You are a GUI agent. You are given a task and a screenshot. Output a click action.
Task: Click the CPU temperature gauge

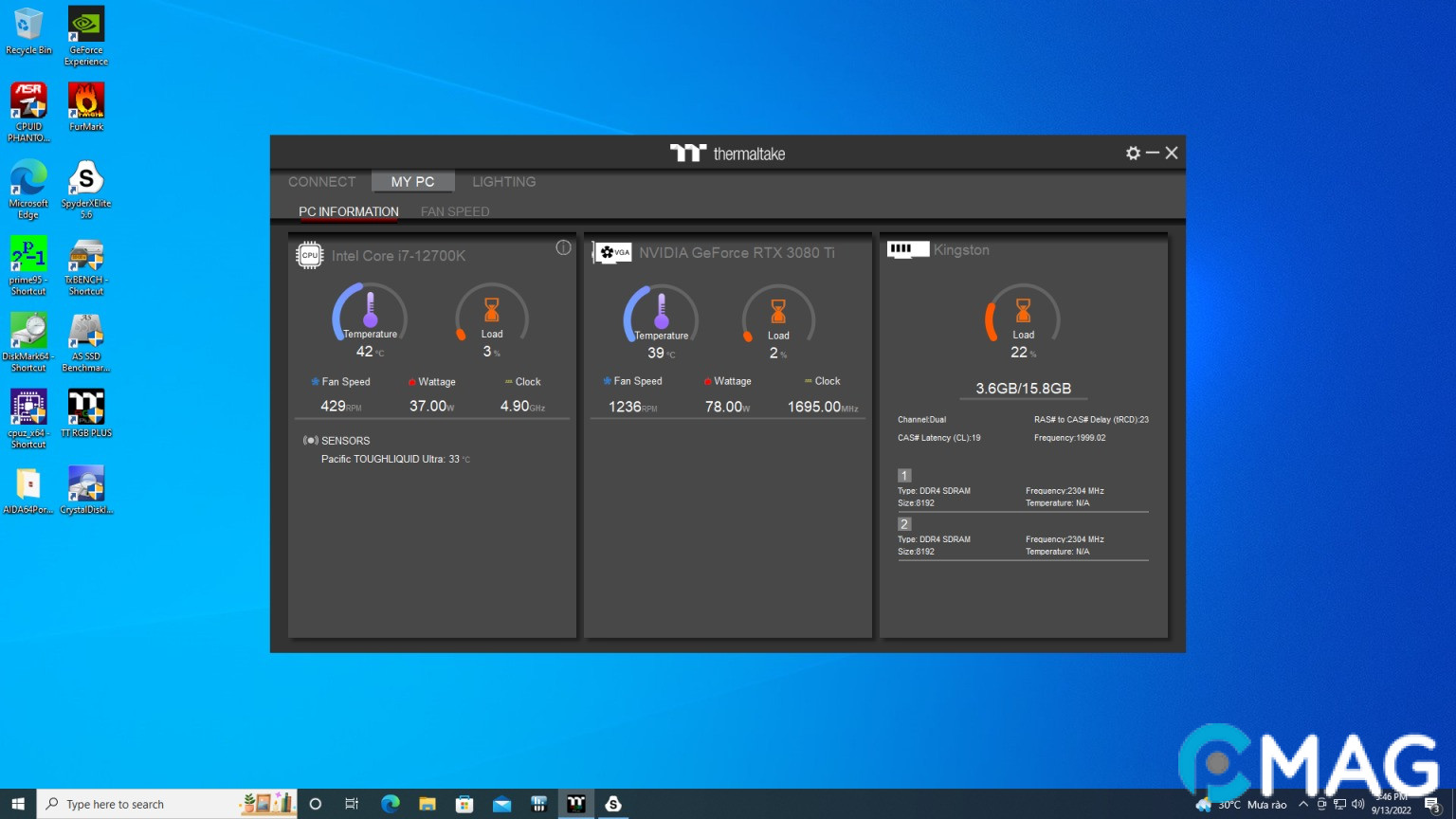370,315
